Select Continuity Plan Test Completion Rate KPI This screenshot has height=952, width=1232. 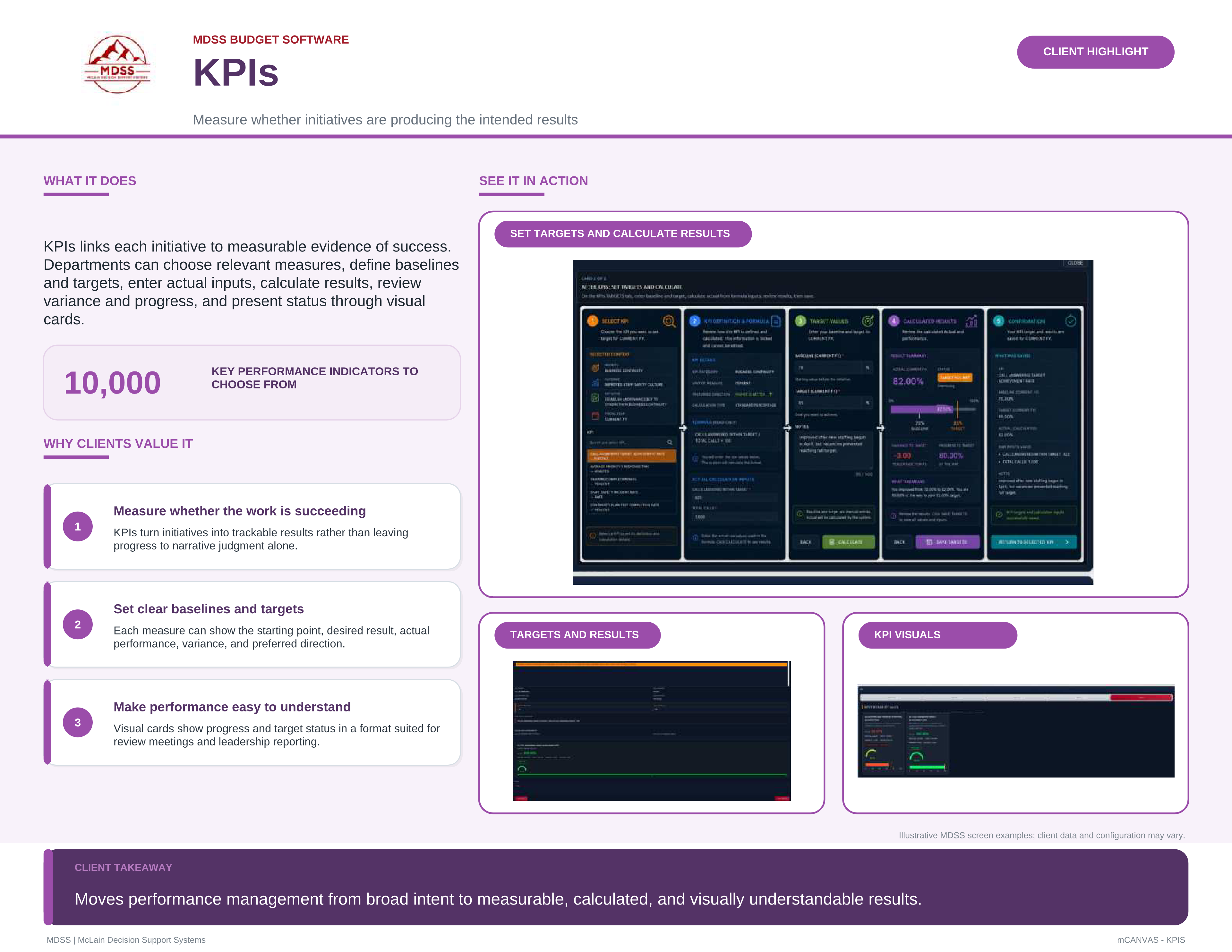(x=631, y=507)
